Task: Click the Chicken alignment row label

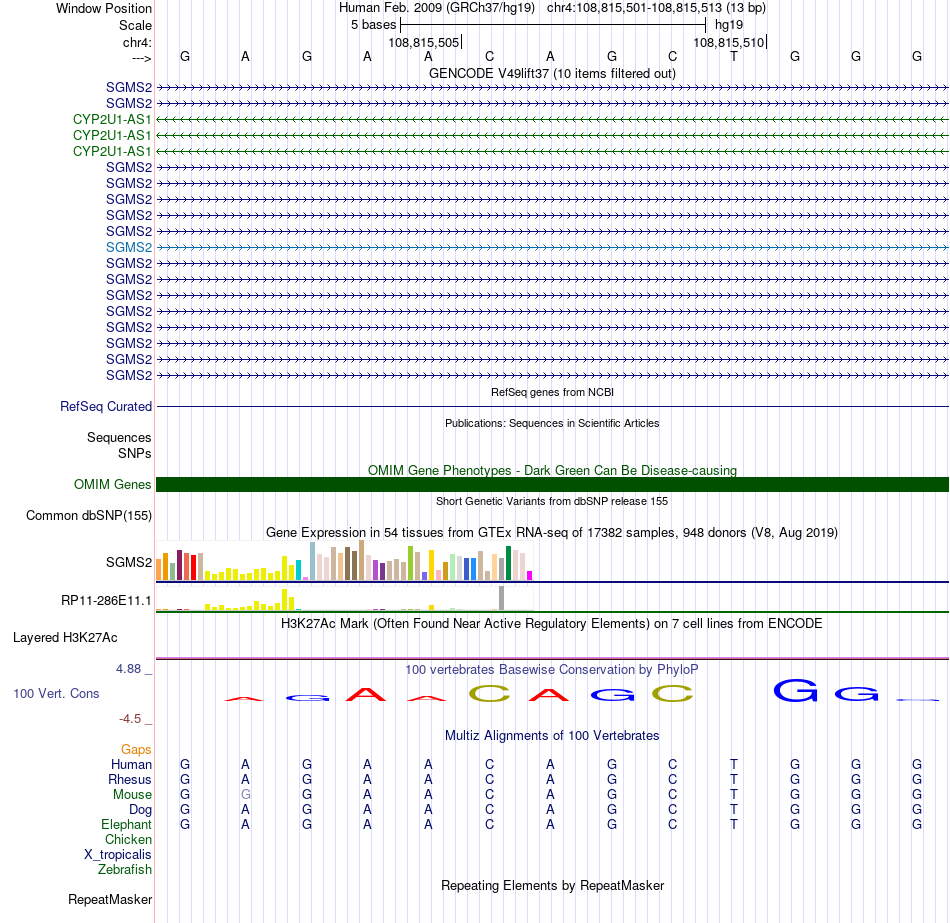Action: (128, 839)
